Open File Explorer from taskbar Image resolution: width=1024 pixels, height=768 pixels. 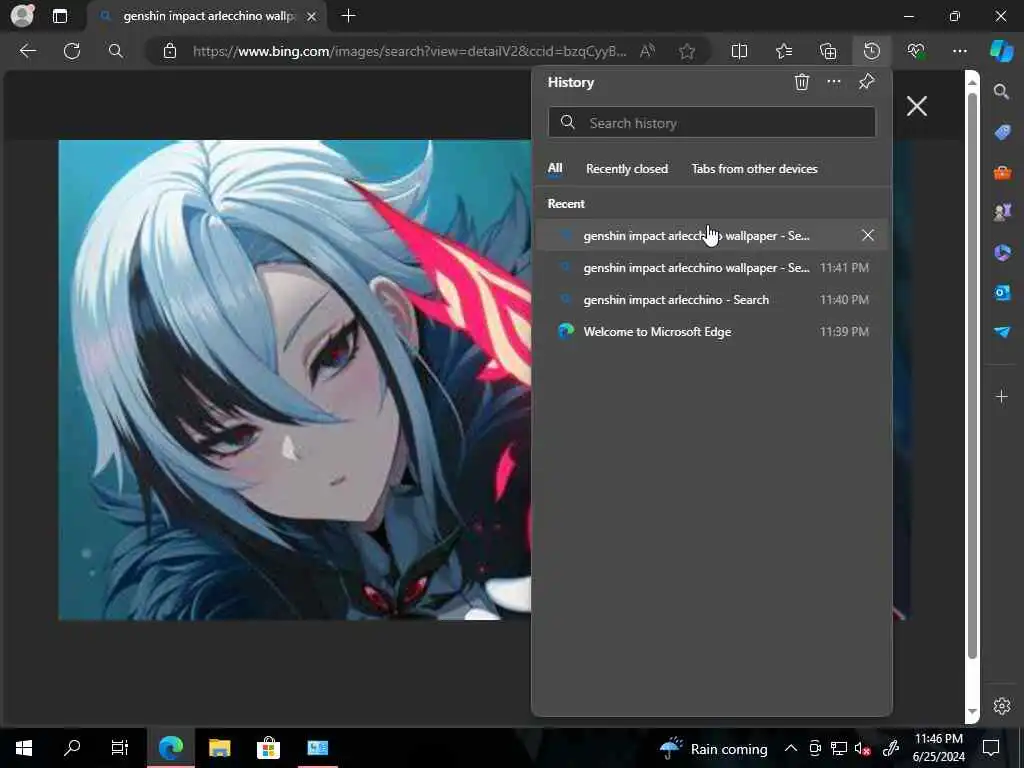[219, 748]
